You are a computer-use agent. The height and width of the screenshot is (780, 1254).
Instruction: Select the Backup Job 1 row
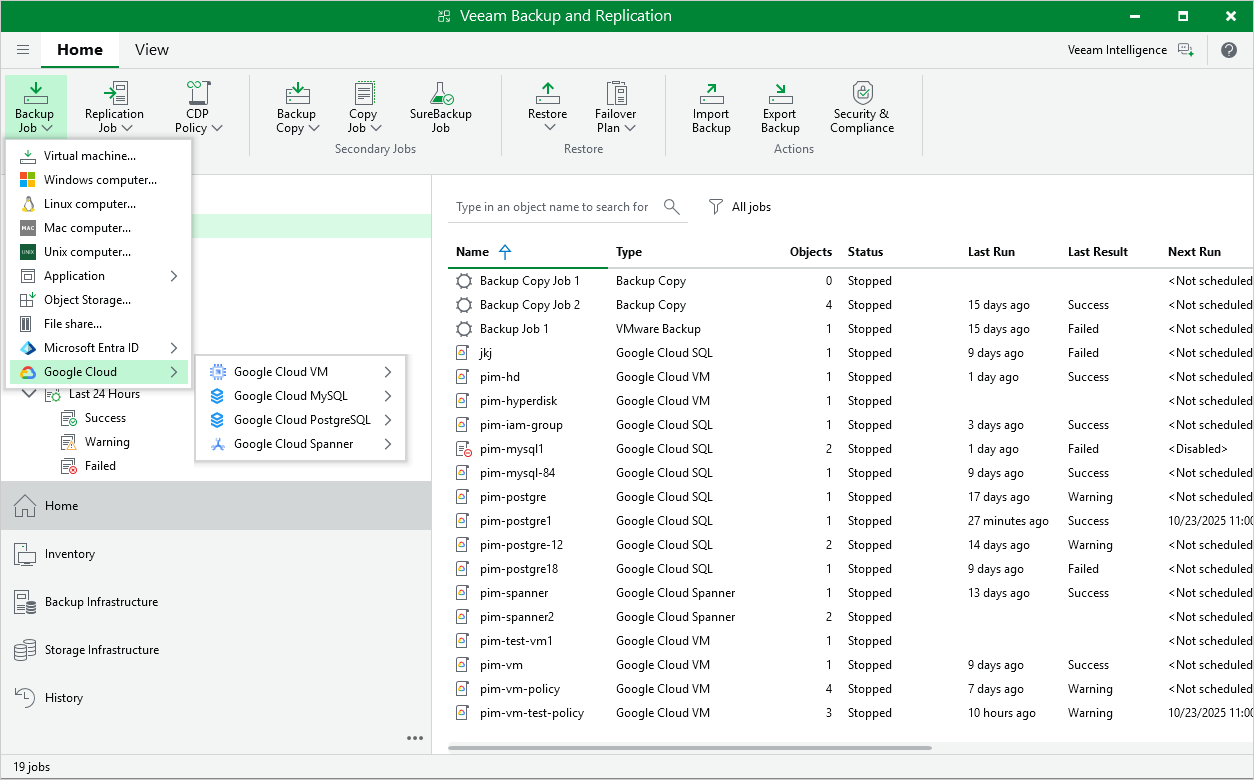point(850,329)
